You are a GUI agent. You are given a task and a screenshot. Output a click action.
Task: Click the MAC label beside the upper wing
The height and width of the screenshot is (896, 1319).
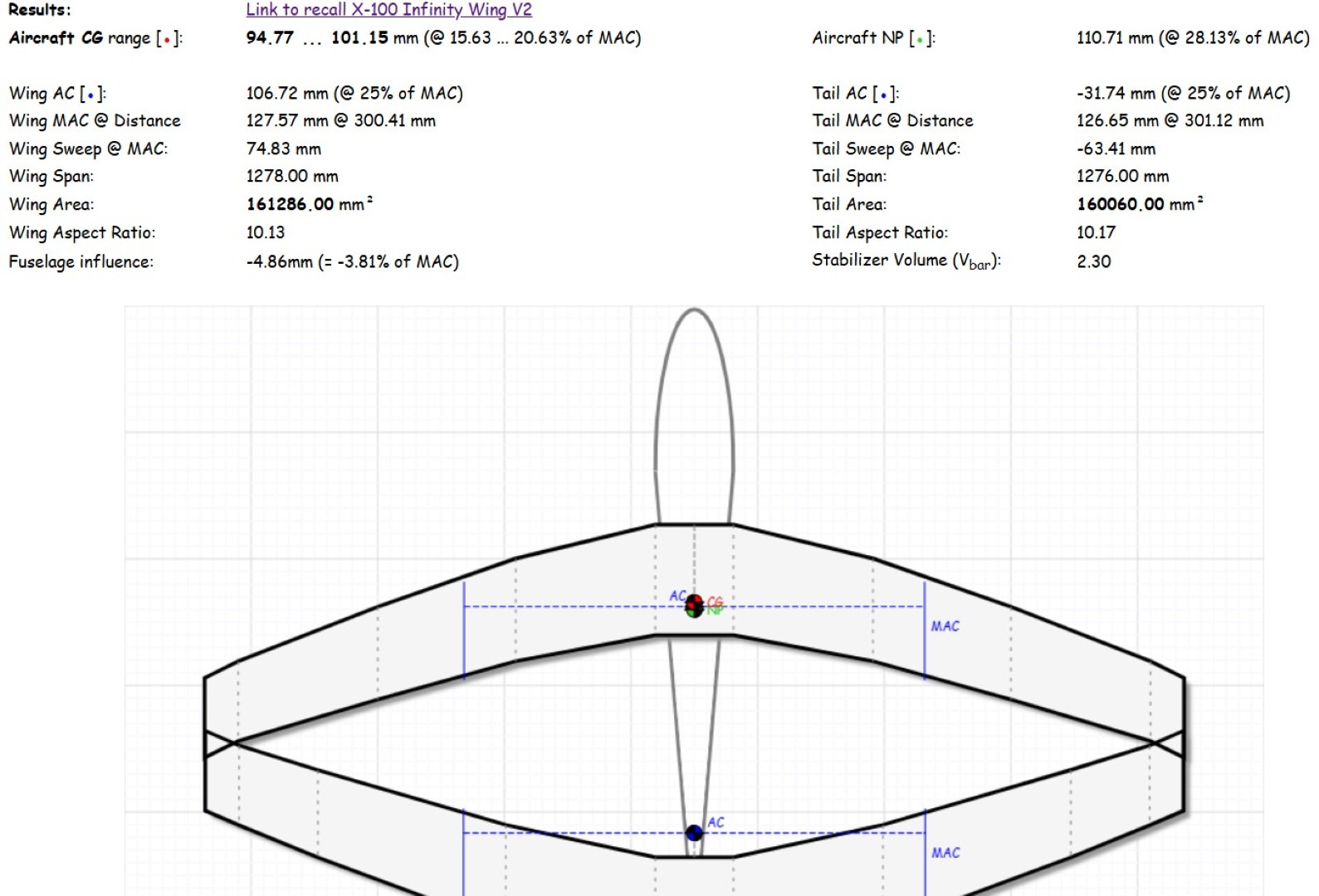click(x=945, y=626)
